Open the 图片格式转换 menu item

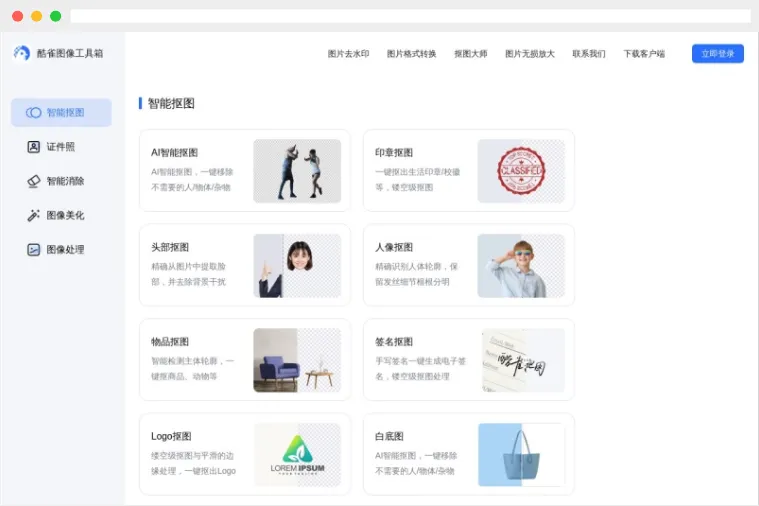coord(411,54)
